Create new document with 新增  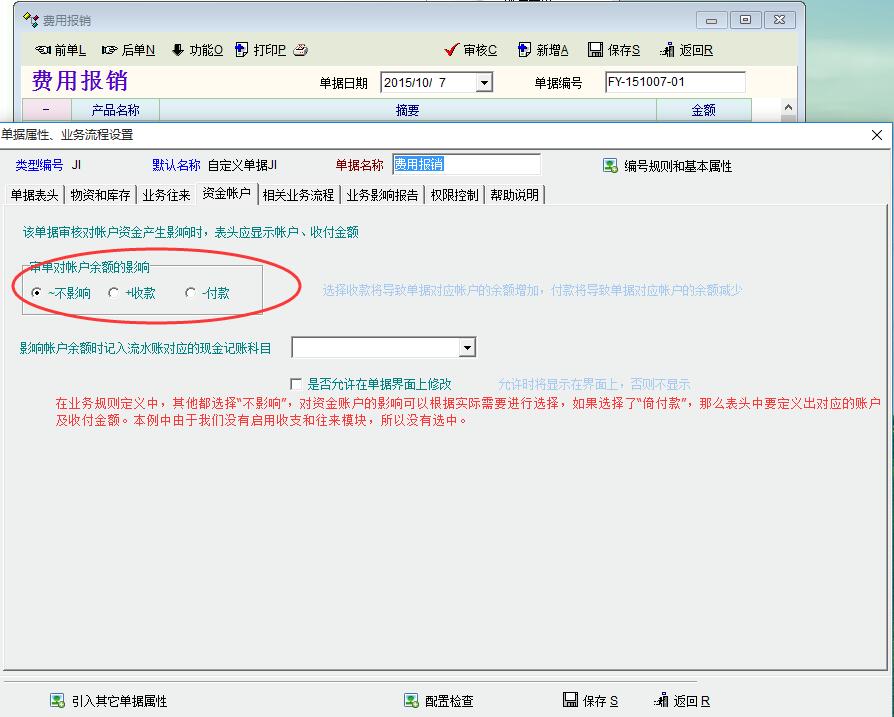tap(523, 50)
